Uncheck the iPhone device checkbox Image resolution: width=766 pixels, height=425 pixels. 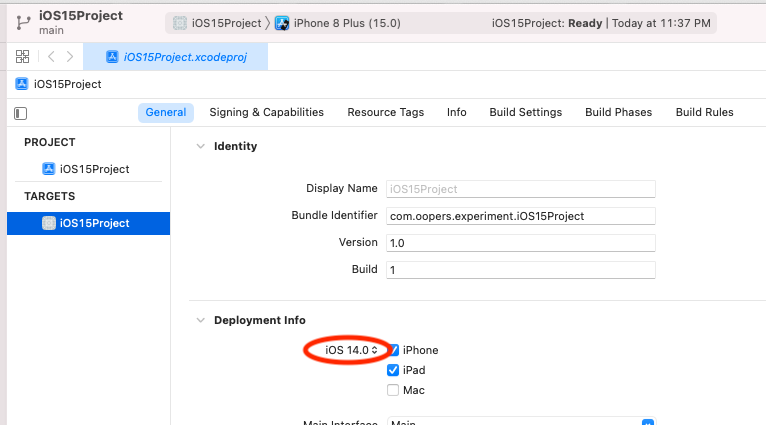coord(393,350)
